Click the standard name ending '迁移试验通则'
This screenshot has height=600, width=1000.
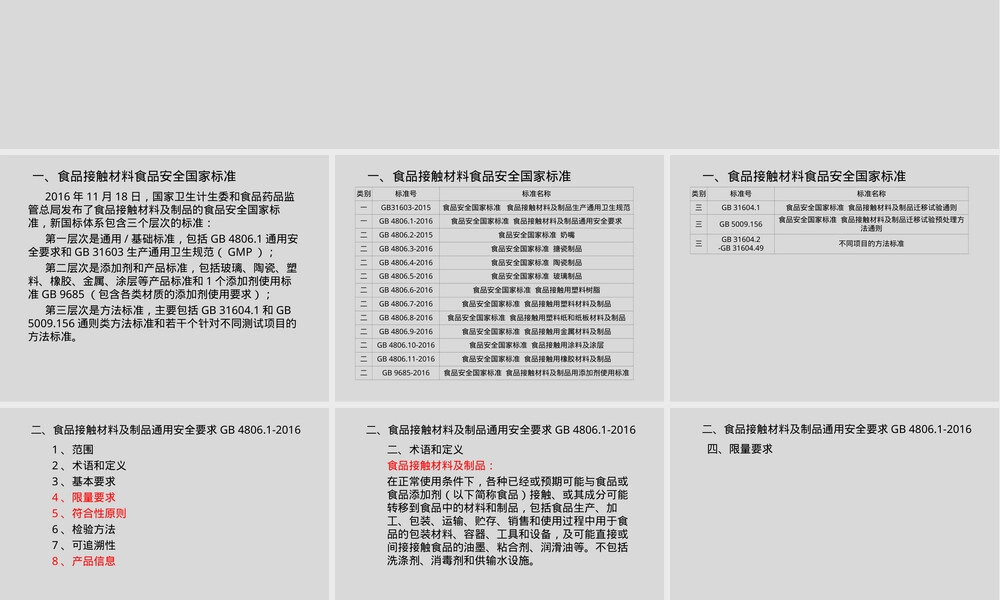click(x=871, y=207)
